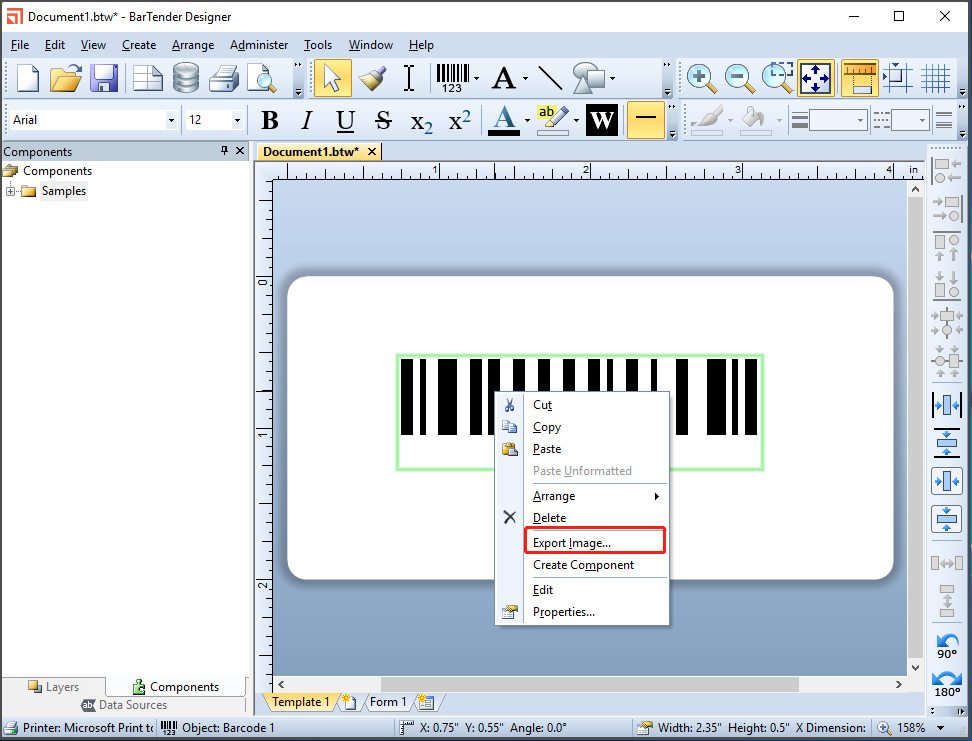This screenshot has width=972, height=741.
Task: Choose the text cursor tool
Action: (x=409, y=78)
